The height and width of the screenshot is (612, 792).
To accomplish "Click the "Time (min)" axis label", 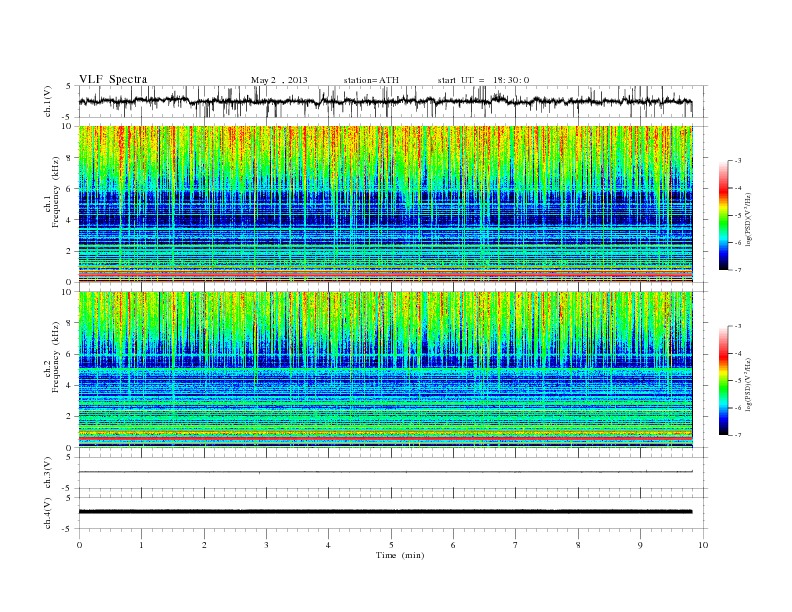I will coord(400,555).
